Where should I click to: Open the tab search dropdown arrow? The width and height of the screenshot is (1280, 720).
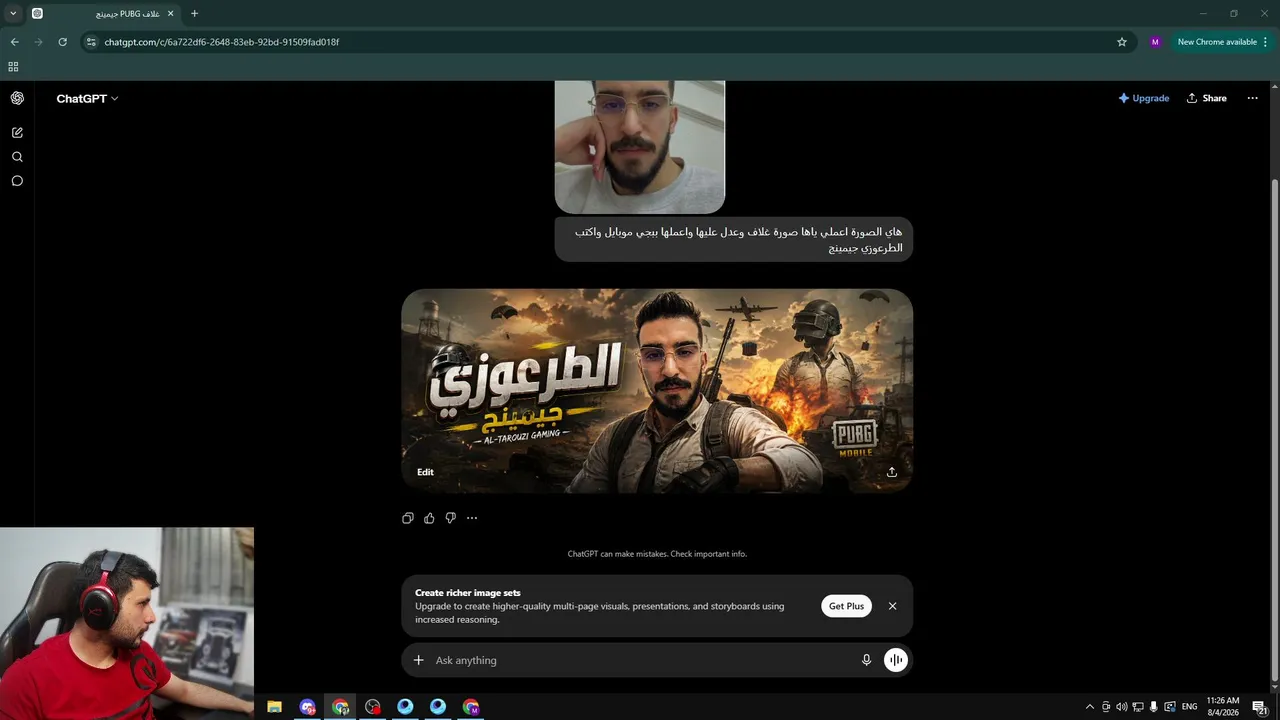click(x=13, y=14)
